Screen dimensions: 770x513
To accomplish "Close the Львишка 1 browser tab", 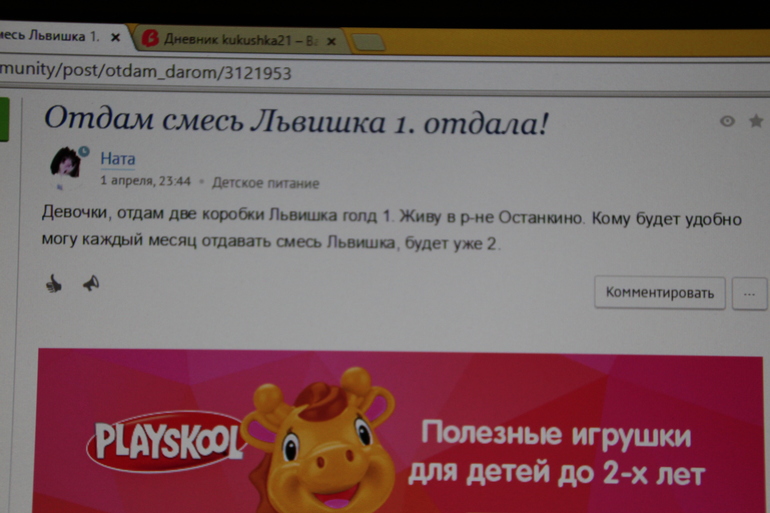I will pyautogui.click(x=116, y=38).
